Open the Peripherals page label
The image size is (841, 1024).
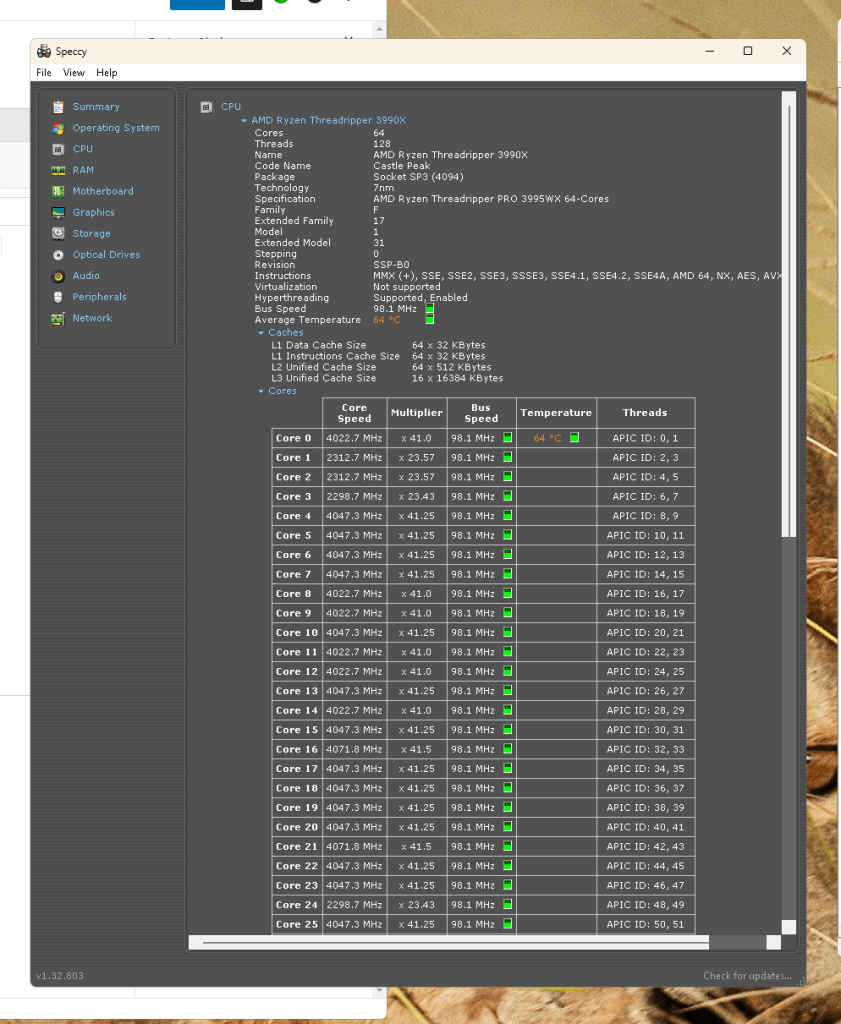tap(99, 296)
